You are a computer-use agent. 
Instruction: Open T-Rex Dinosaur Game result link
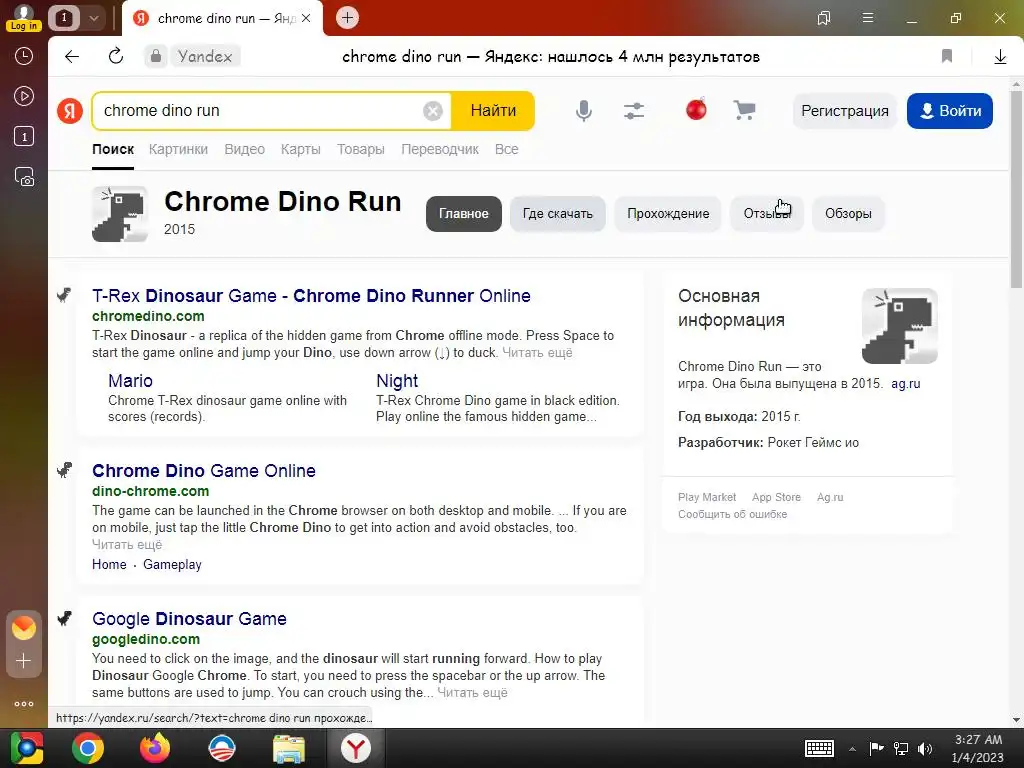pyautogui.click(x=311, y=296)
